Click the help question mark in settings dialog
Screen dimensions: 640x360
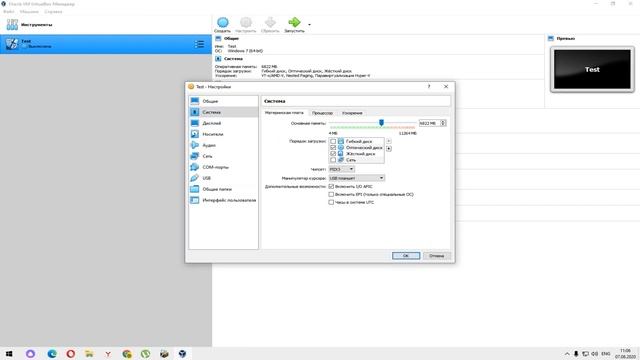click(429, 87)
